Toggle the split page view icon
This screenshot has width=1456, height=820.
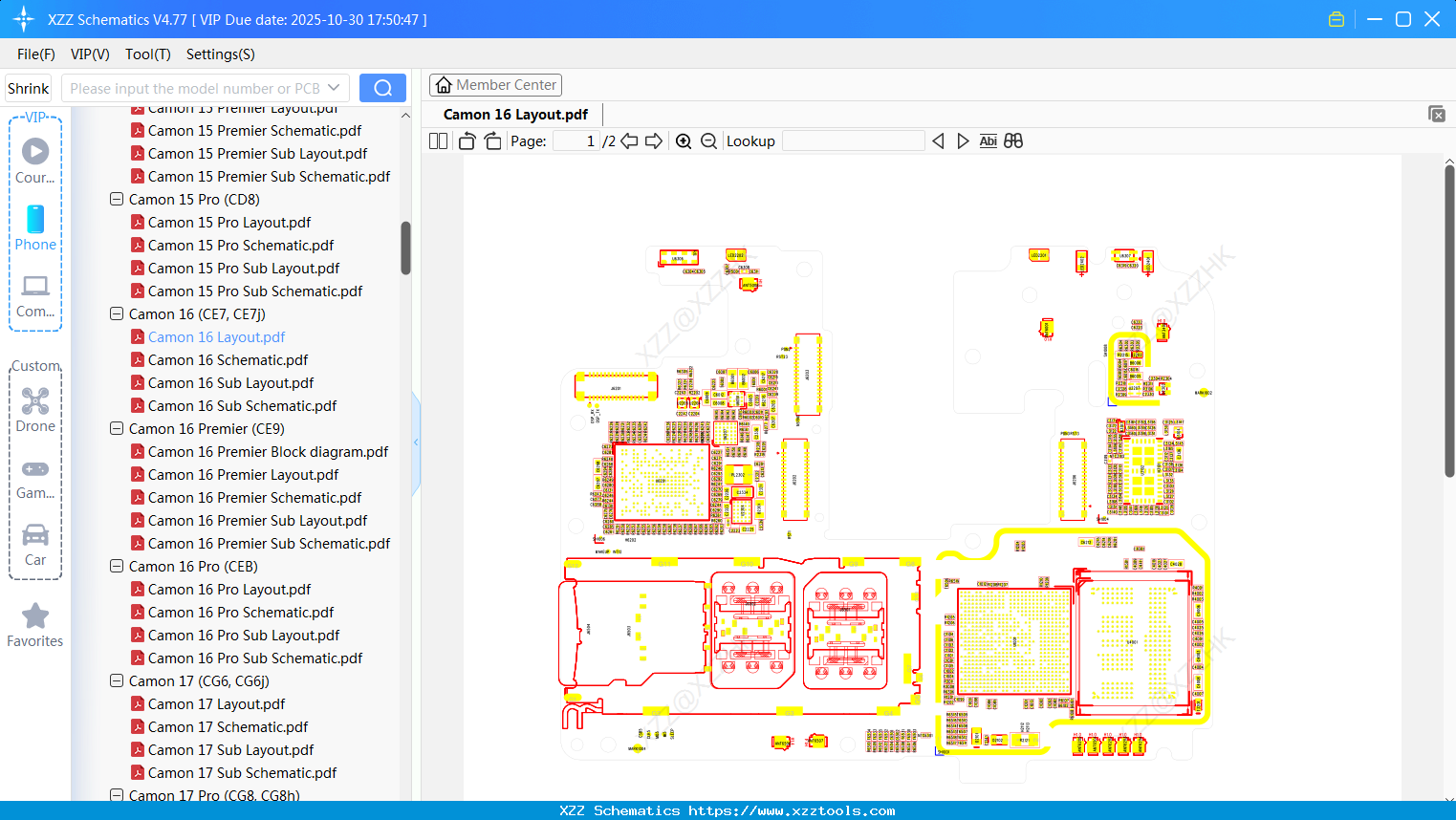point(438,141)
